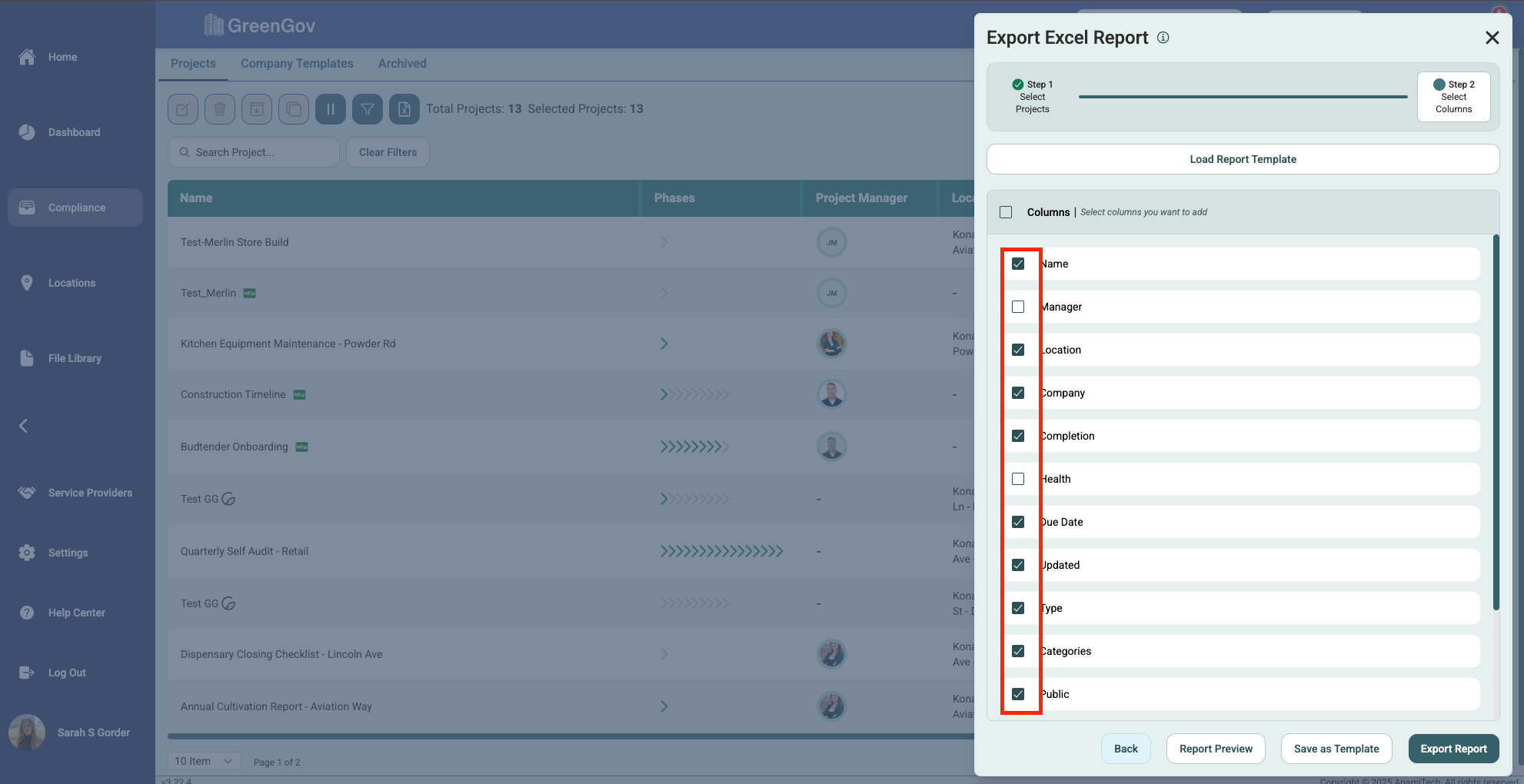Open the File Library icon
1524x784 pixels.
coord(27,358)
